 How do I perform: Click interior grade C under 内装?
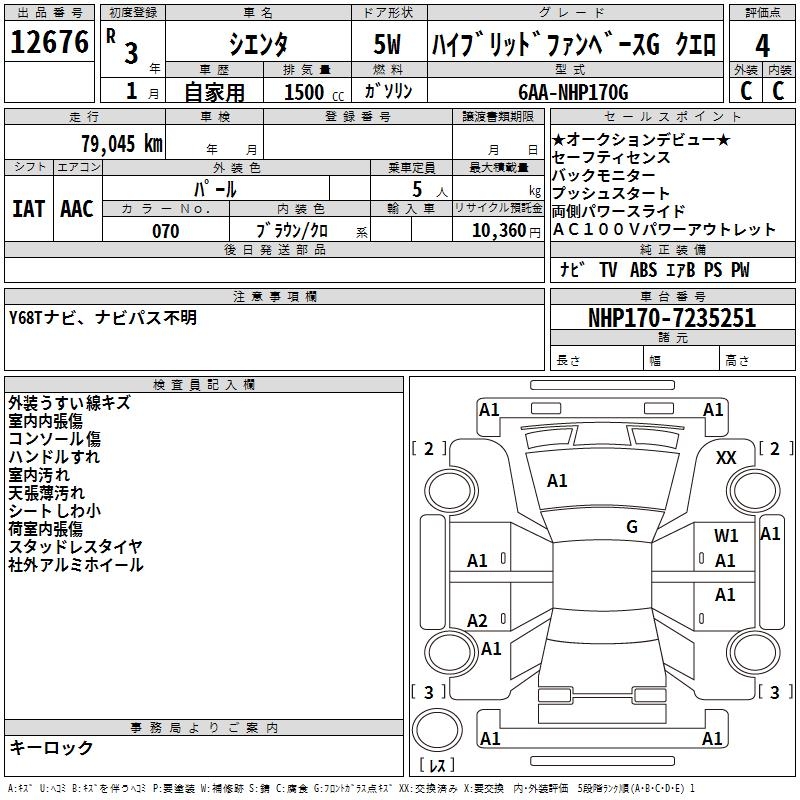click(778, 91)
